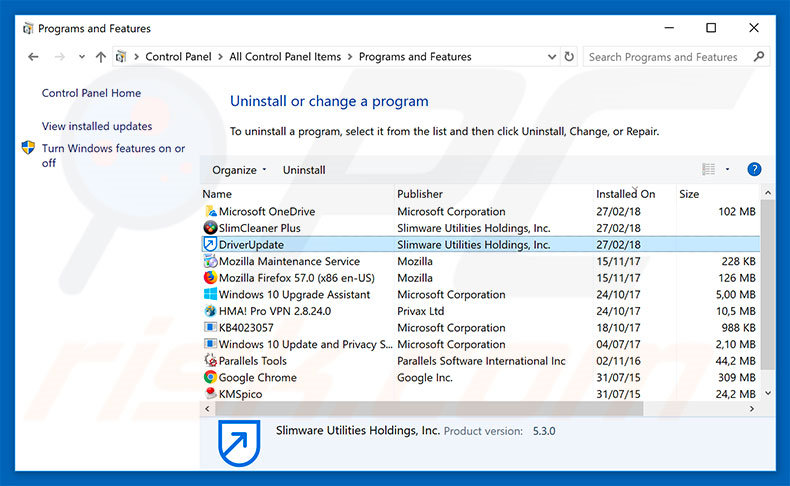
Task: Select the Microsoft OneDrive entry
Action: point(266,211)
